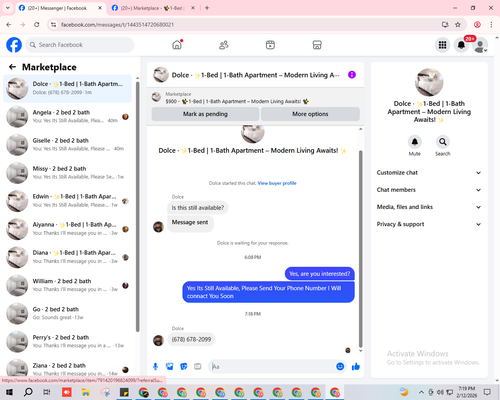Open the Perry's - 2 bed 2 bath chat

tap(68, 342)
